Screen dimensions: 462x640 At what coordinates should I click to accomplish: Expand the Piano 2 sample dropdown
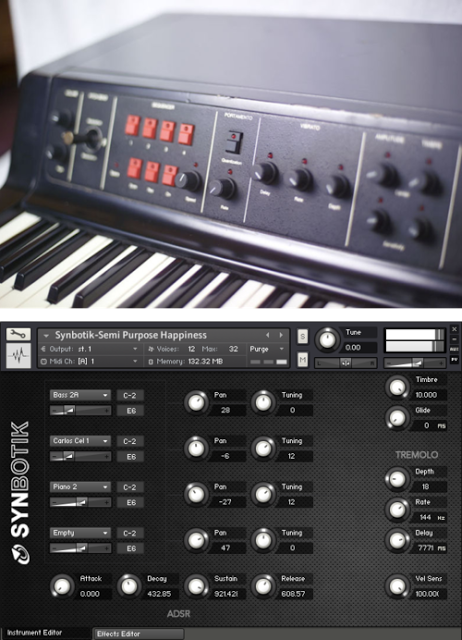tap(80, 487)
